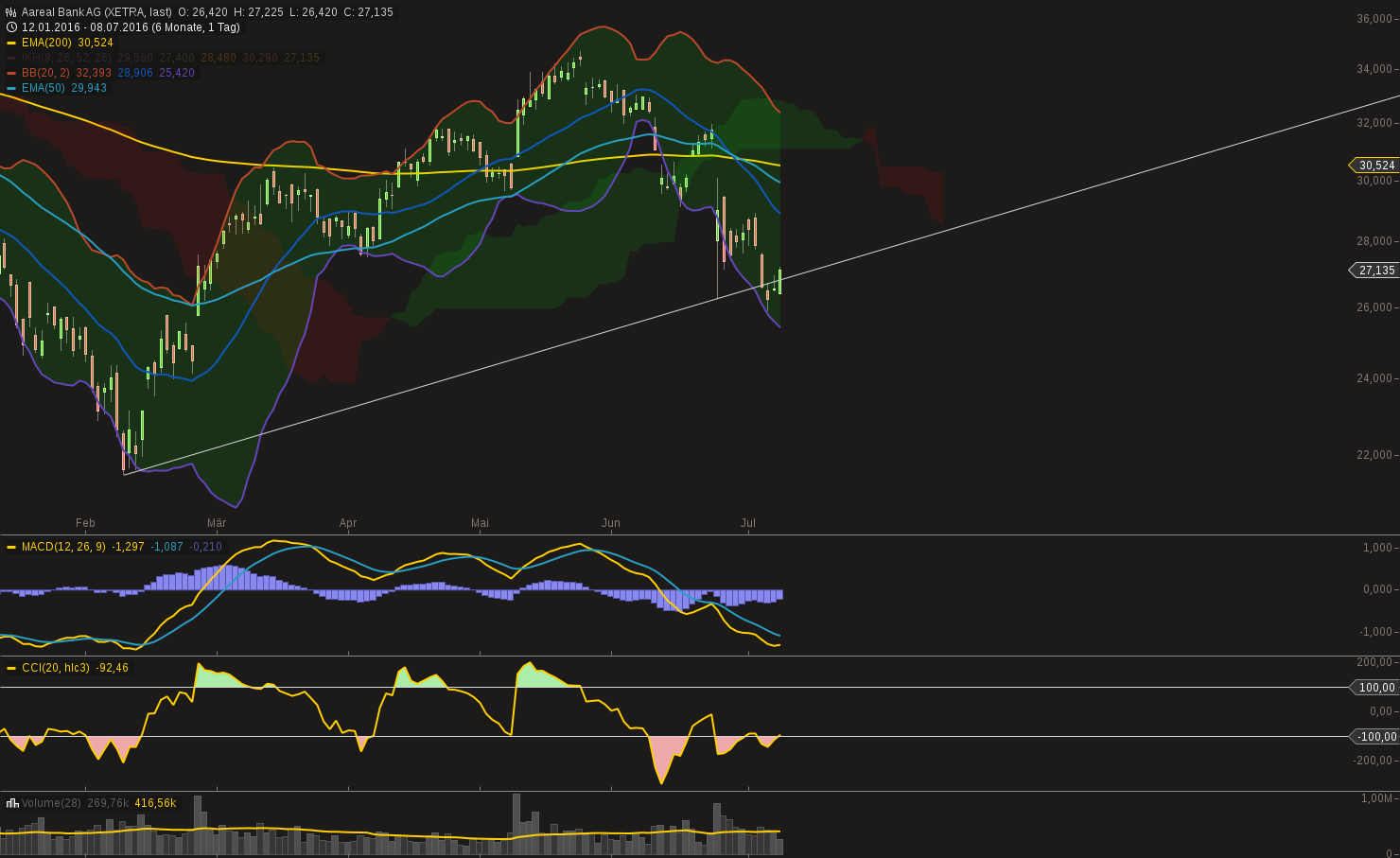1400x858 pixels.
Task: Click the blue EMA(50) legend marker
Action: [11, 88]
